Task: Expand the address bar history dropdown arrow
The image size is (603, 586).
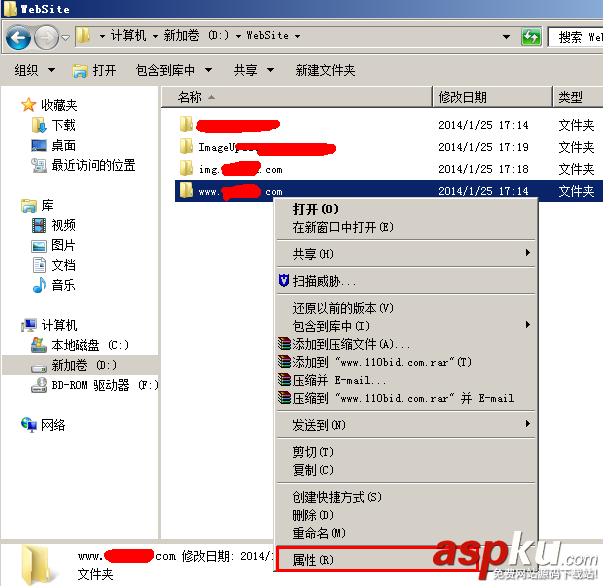Action: [506, 37]
